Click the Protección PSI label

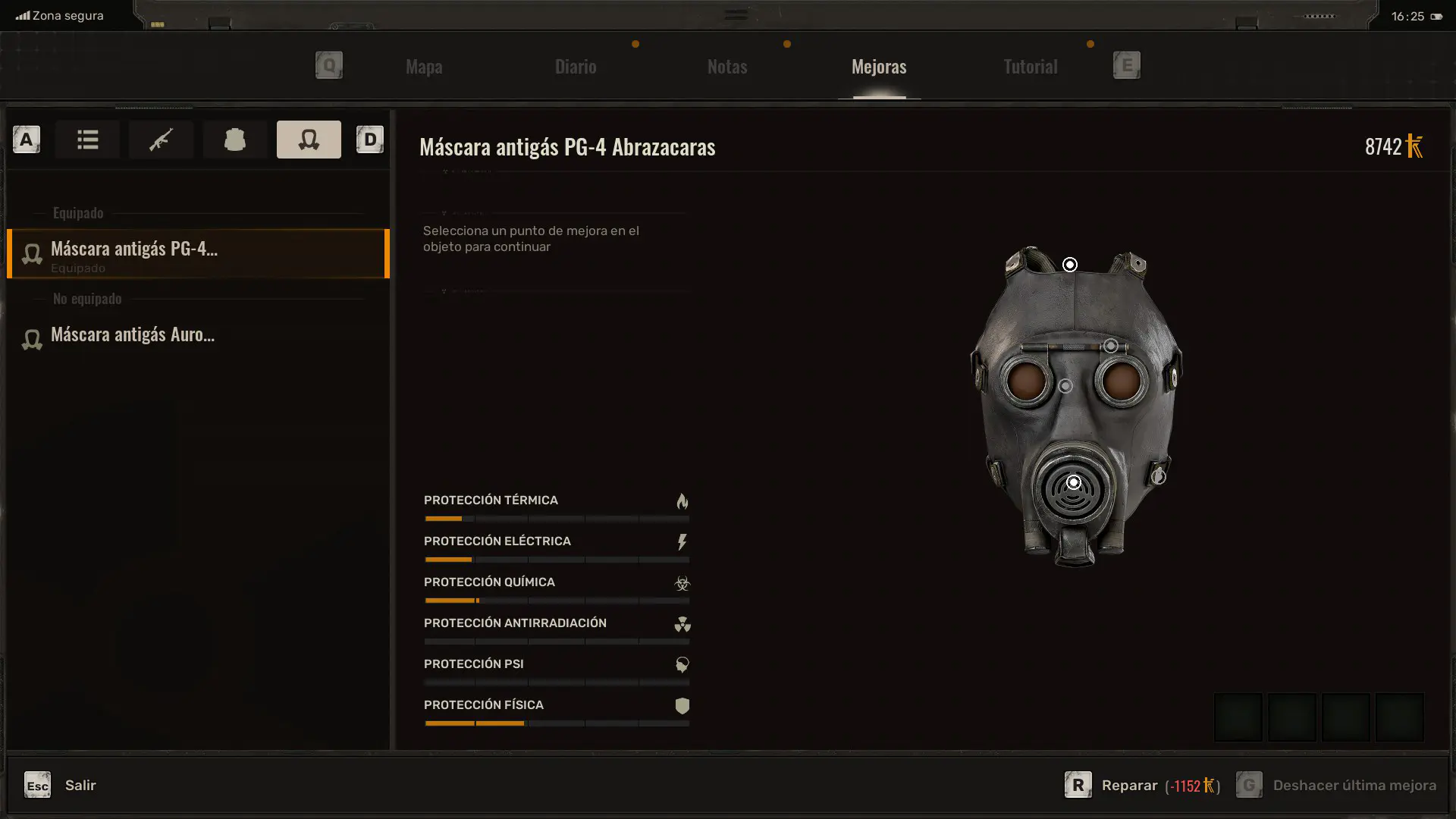point(474,664)
